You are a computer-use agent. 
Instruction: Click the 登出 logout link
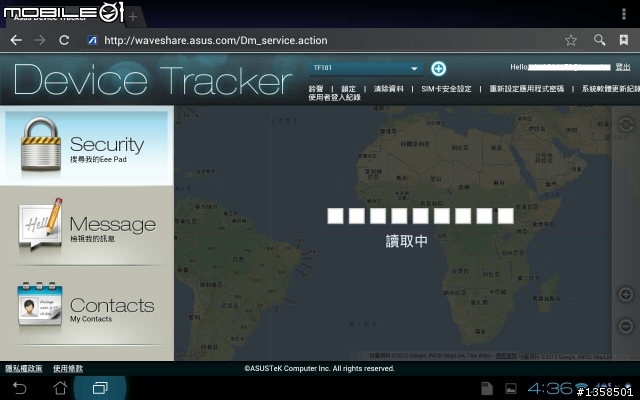[x=623, y=67]
